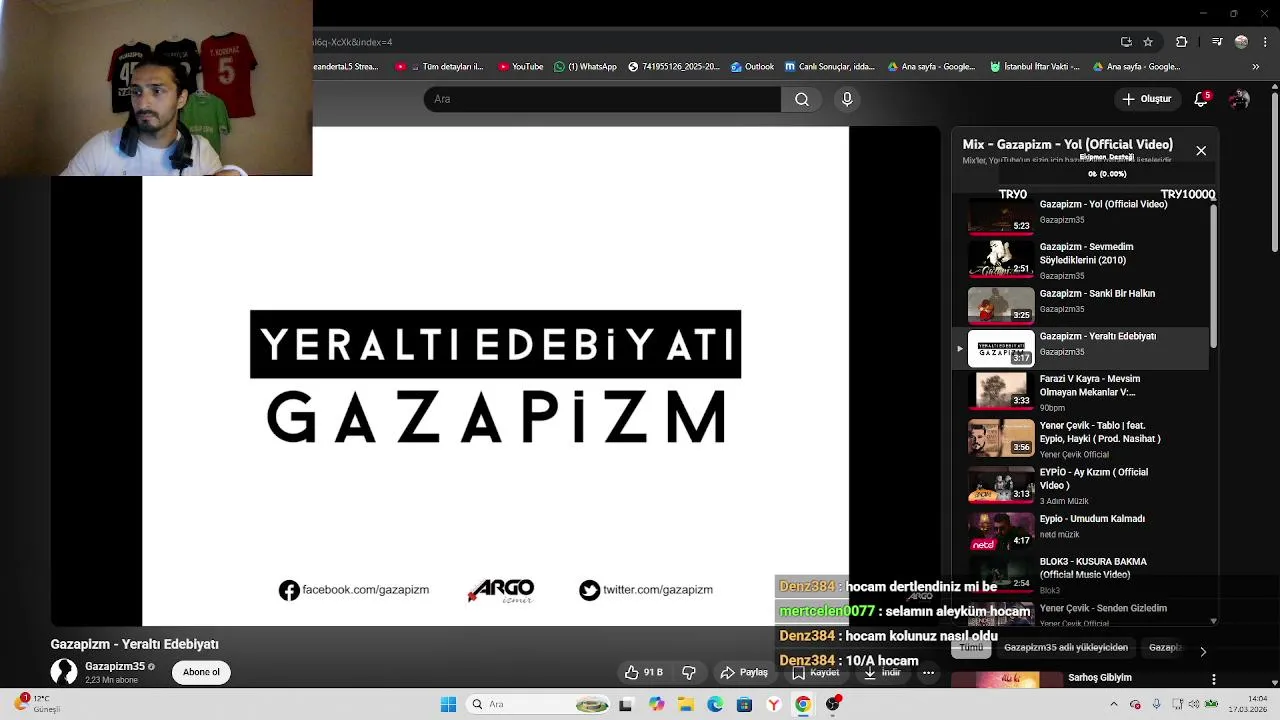Open the system tray hidden icons chevron
This screenshot has width=1280, height=720.
pos(1114,704)
